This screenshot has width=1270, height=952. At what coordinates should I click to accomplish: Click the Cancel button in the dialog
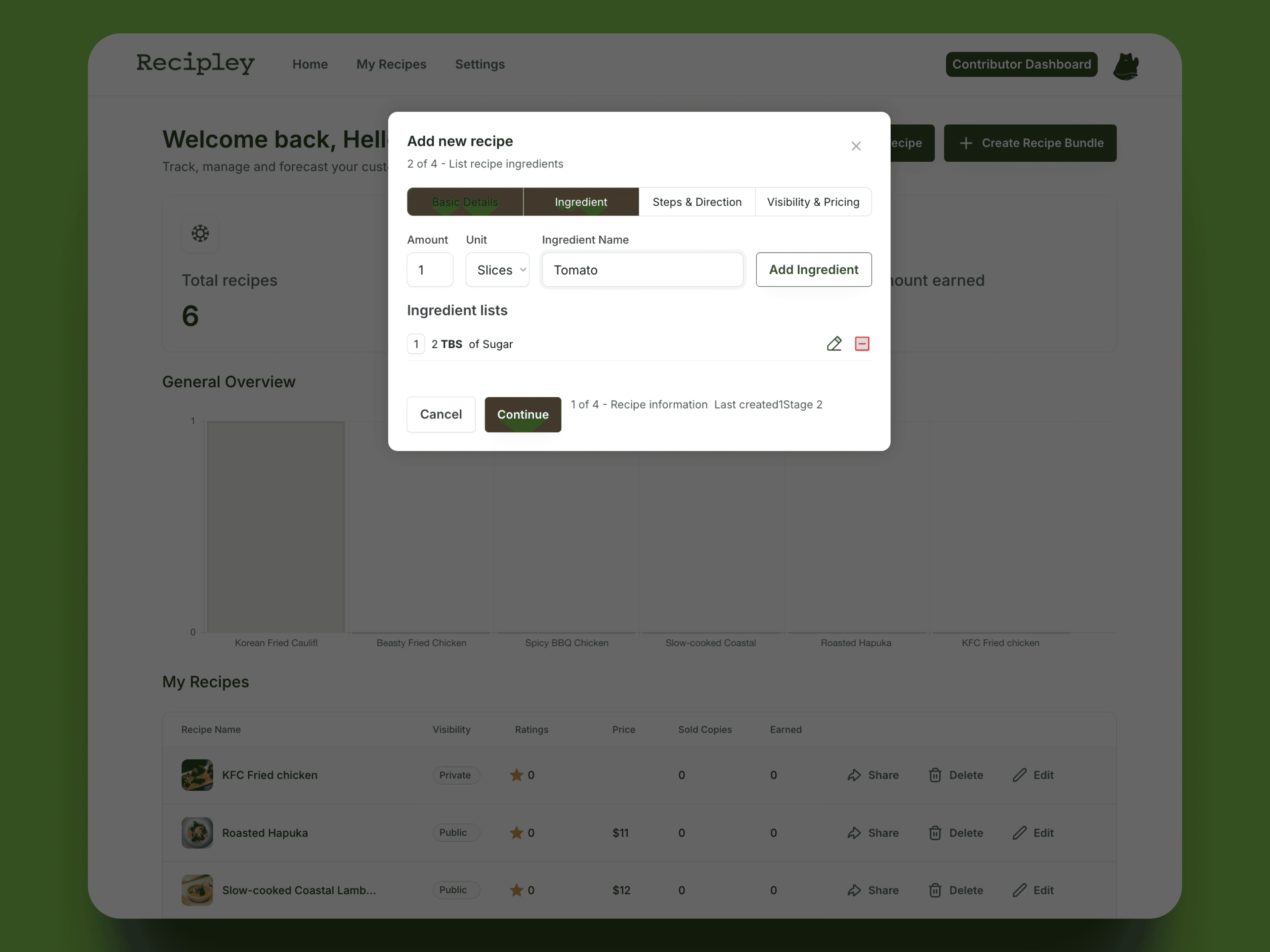[x=441, y=414]
